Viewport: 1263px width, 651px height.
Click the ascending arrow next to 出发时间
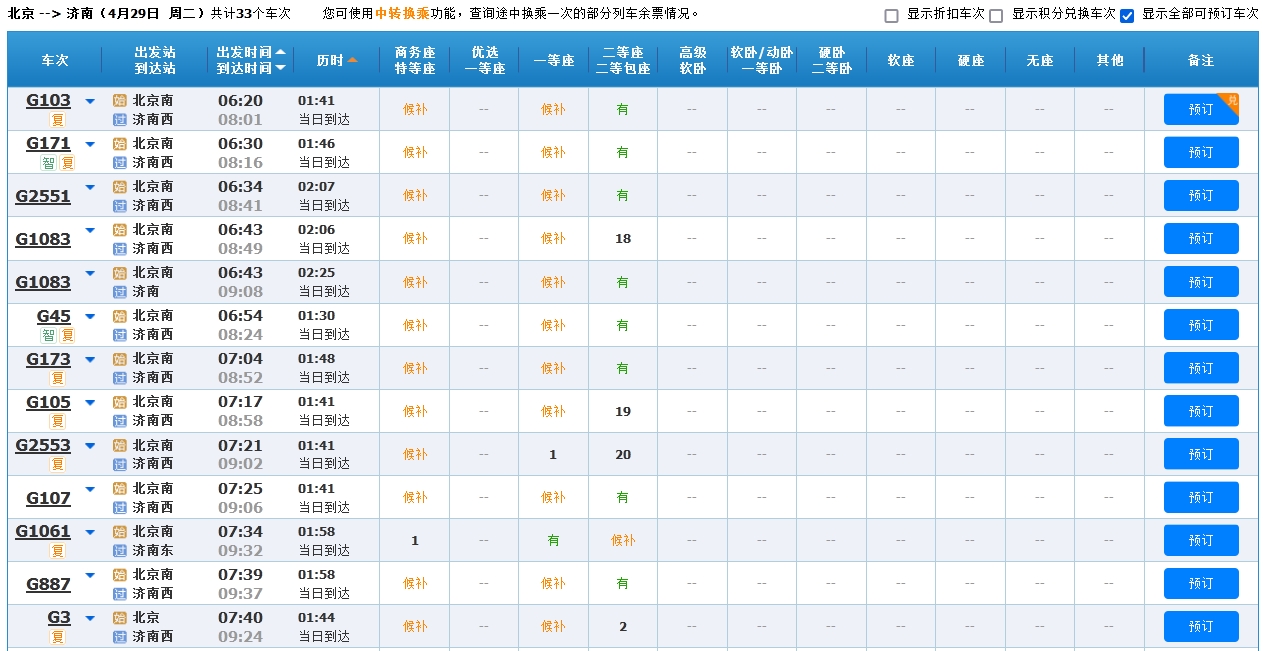tap(280, 52)
